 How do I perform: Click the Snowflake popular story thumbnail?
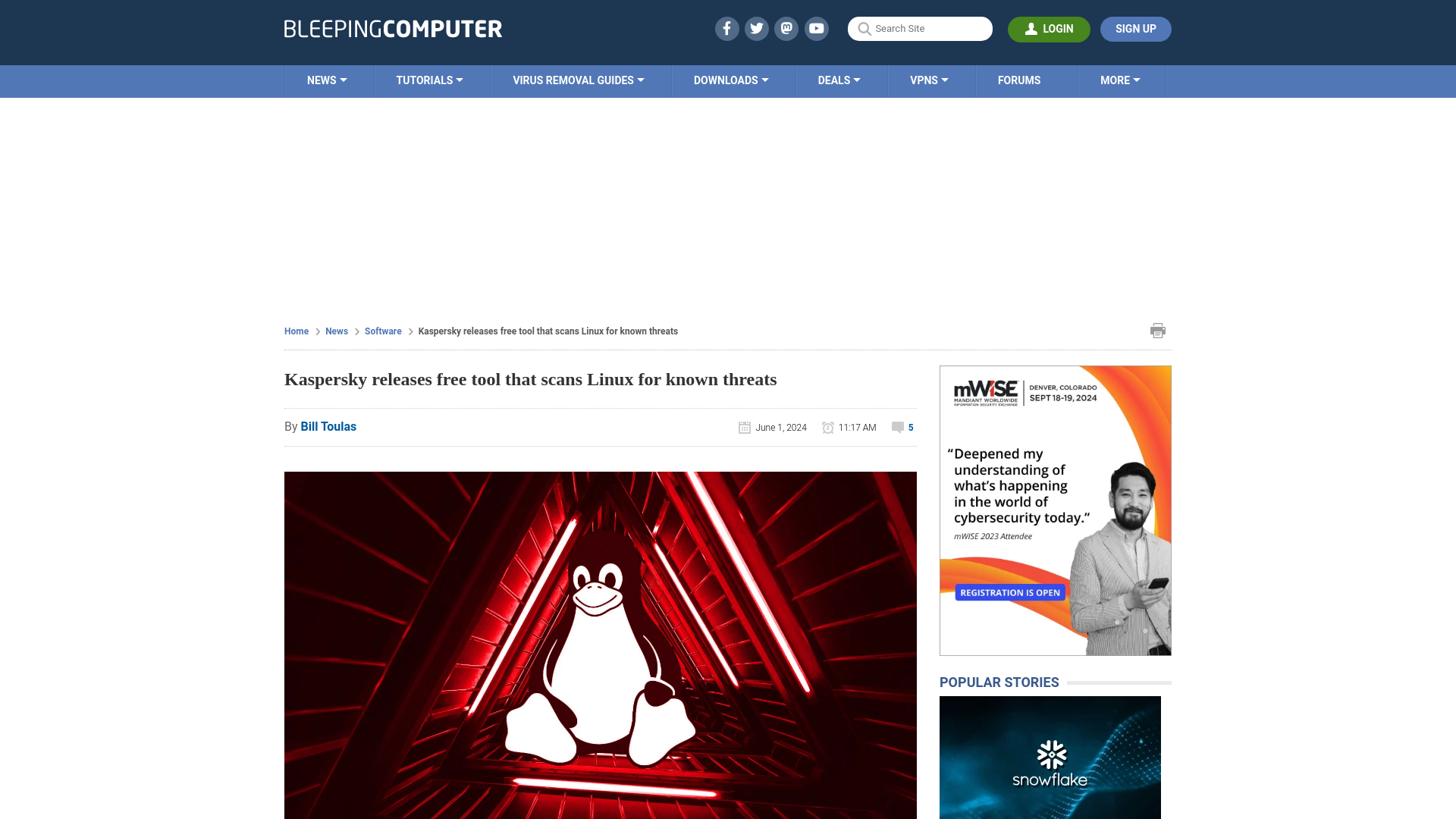point(1050,757)
